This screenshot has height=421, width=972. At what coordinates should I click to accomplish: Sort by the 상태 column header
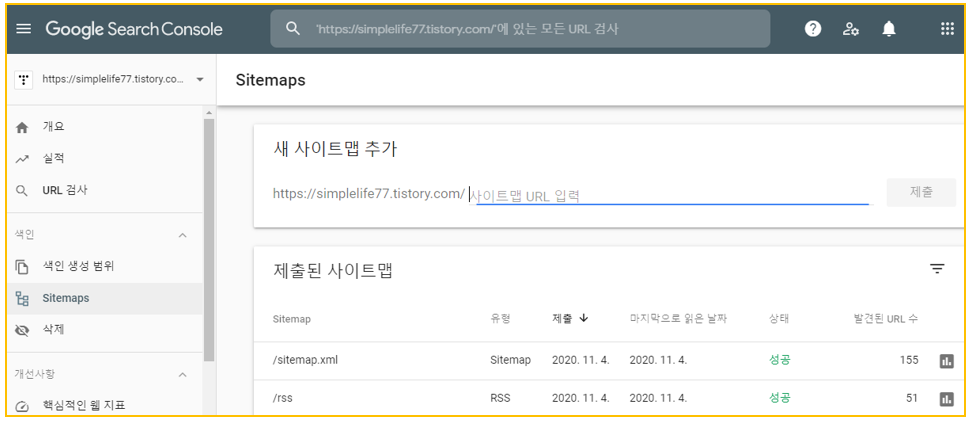pyautogui.click(x=778, y=319)
